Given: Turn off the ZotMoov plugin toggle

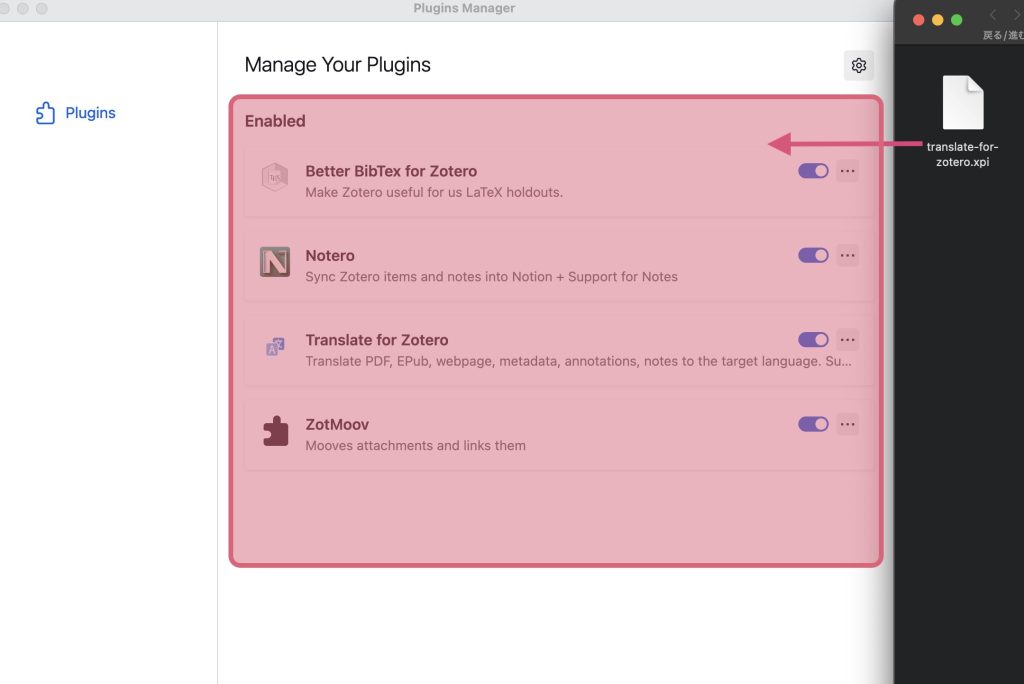Looking at the screenshot, I should [813, 424].
